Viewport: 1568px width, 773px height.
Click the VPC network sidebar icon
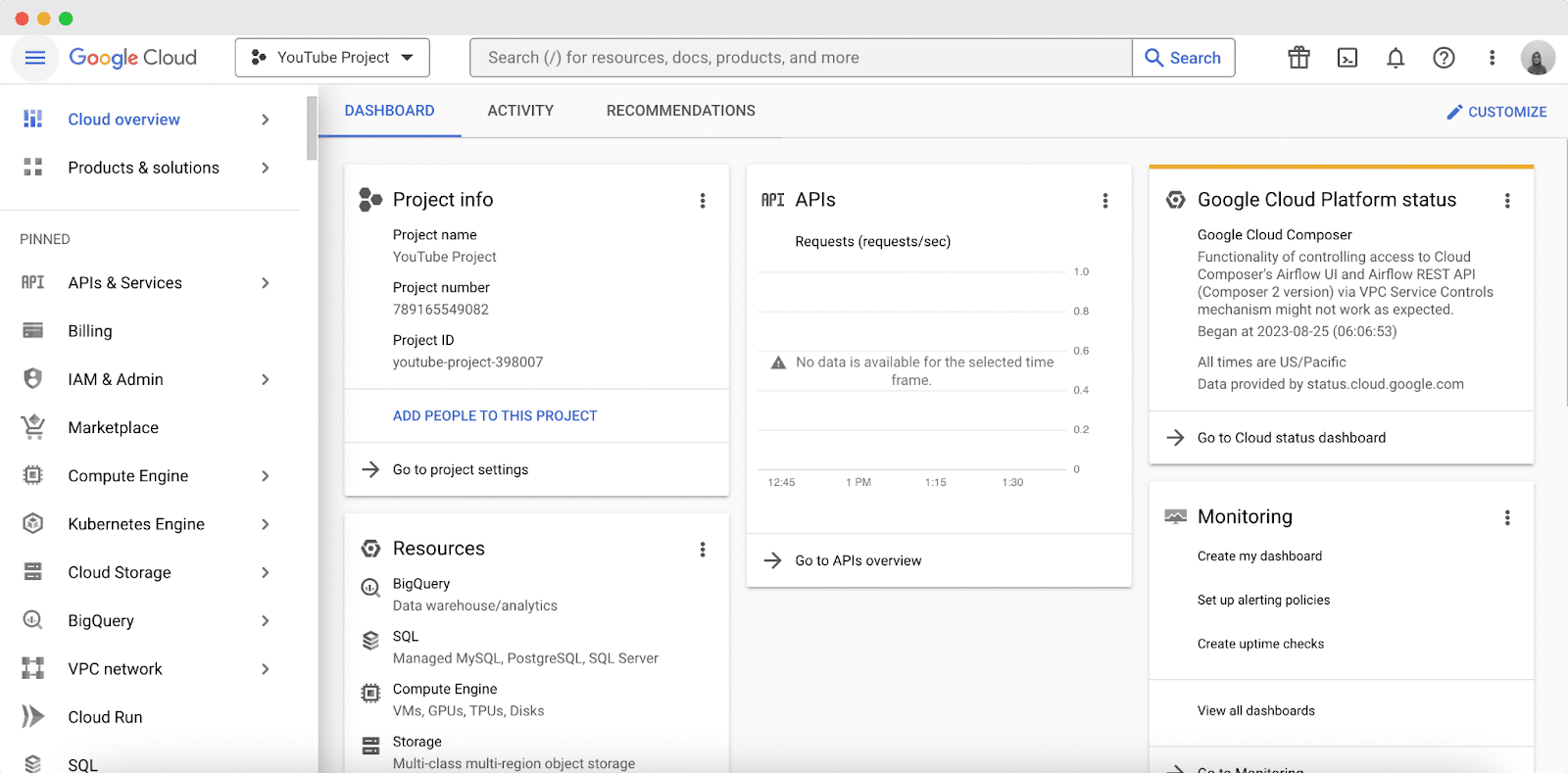(33, 668)
